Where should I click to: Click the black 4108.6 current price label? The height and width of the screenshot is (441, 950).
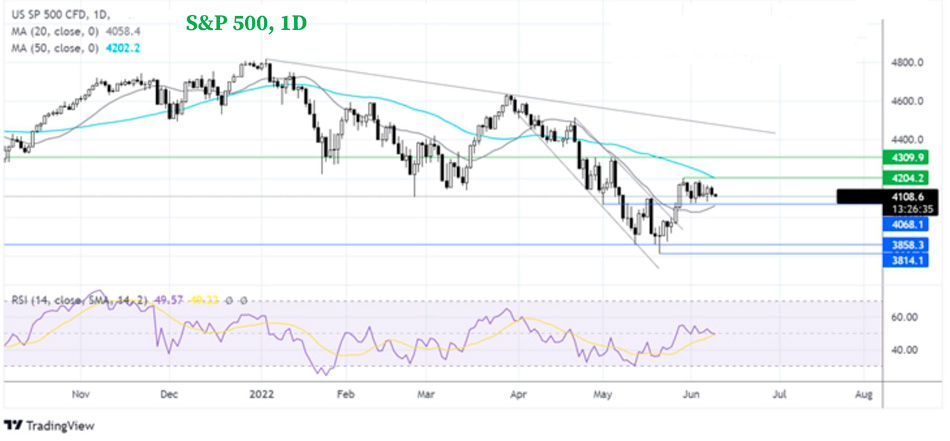(x=908, y=197)
